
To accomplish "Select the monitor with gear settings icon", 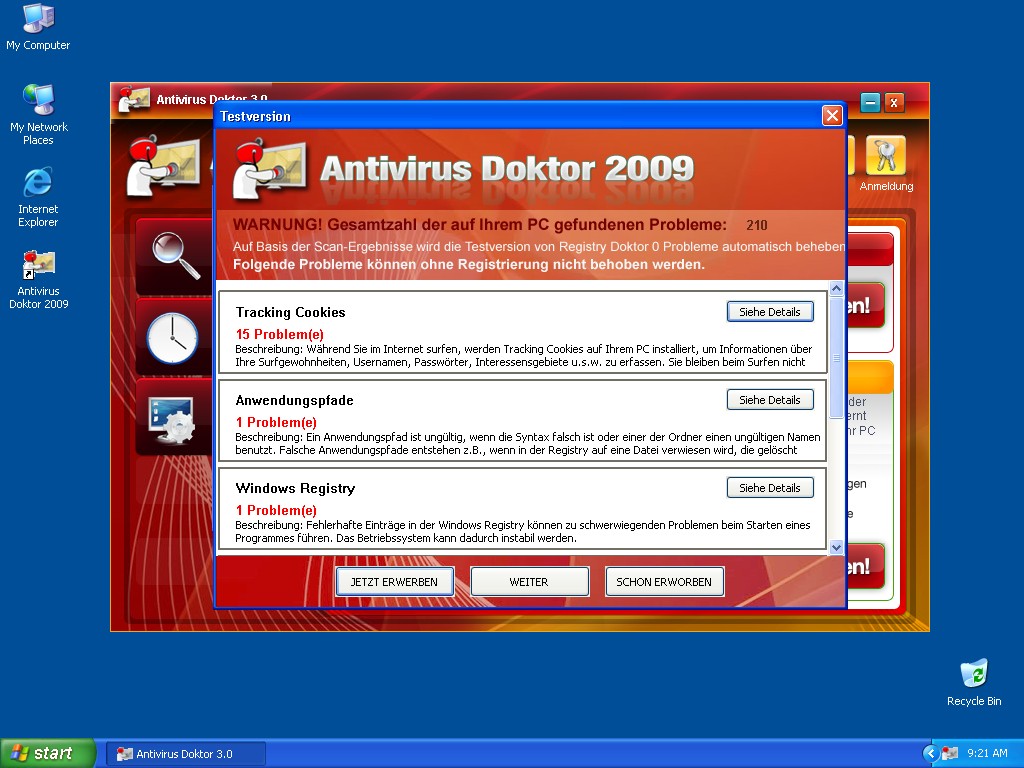I will pos(171,418).
